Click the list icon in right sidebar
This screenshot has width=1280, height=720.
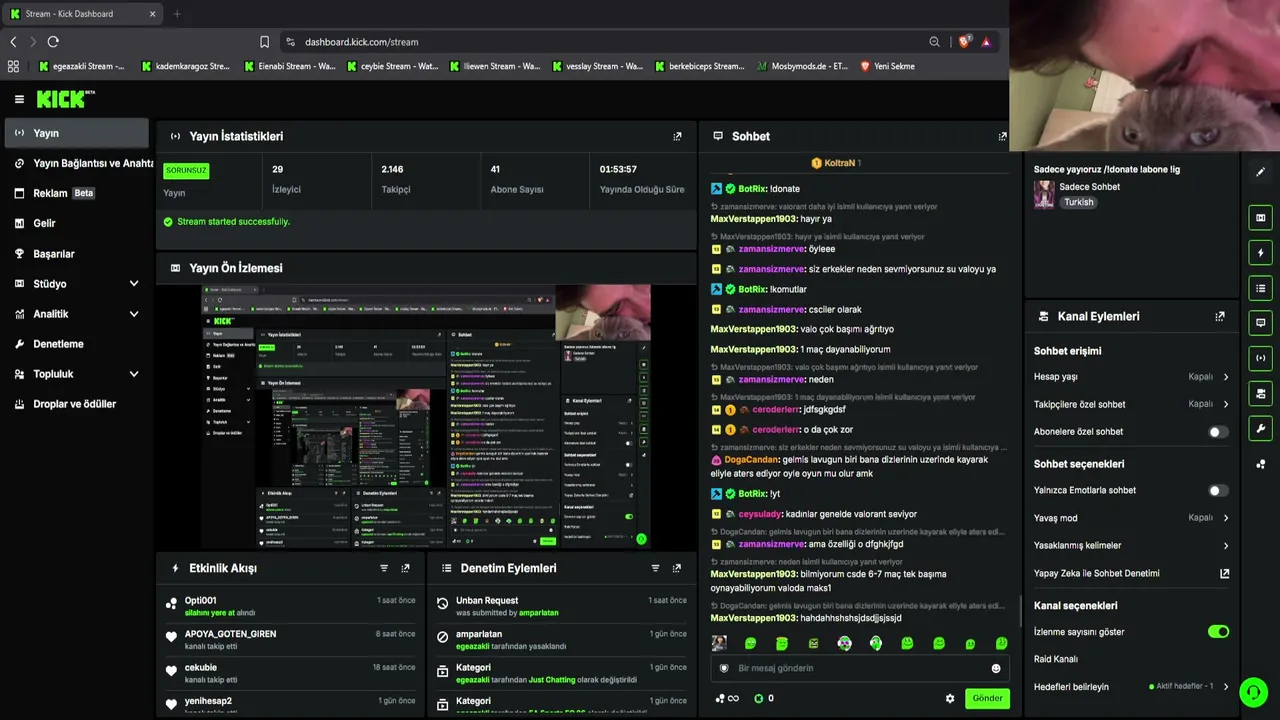[1260, 288]
